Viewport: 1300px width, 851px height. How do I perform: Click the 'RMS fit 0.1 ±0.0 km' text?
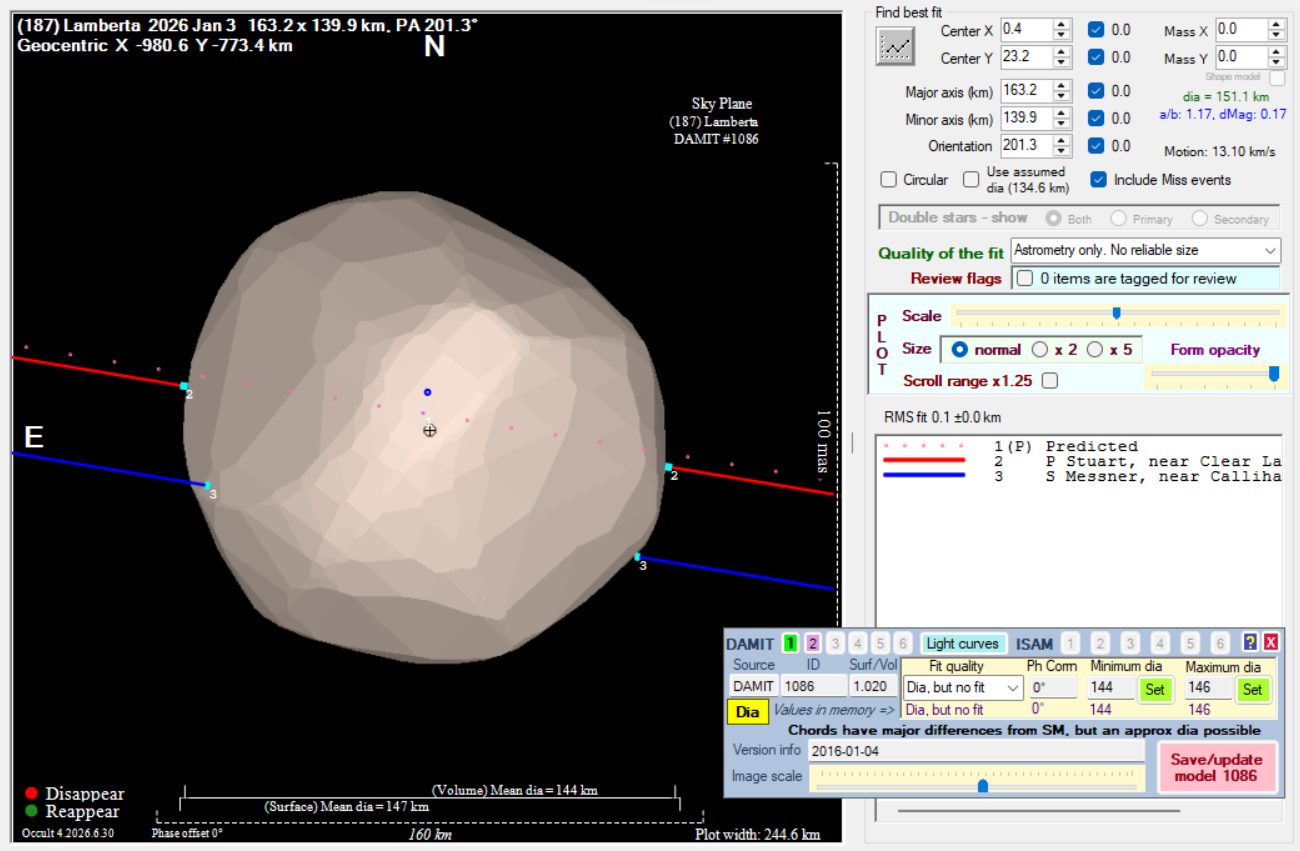(x=942, y=417)
